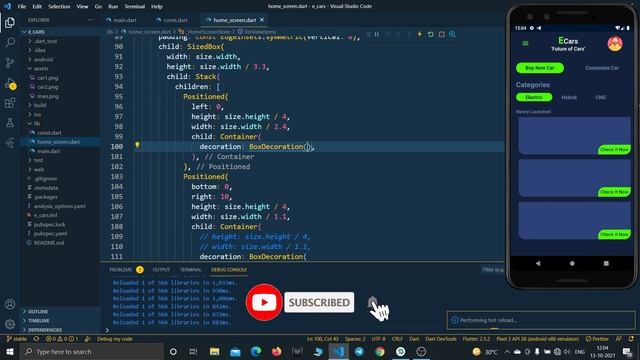This screenshot has width=640, height=360.
Task: Open the Windows Start menu
Action: [10, 351]
